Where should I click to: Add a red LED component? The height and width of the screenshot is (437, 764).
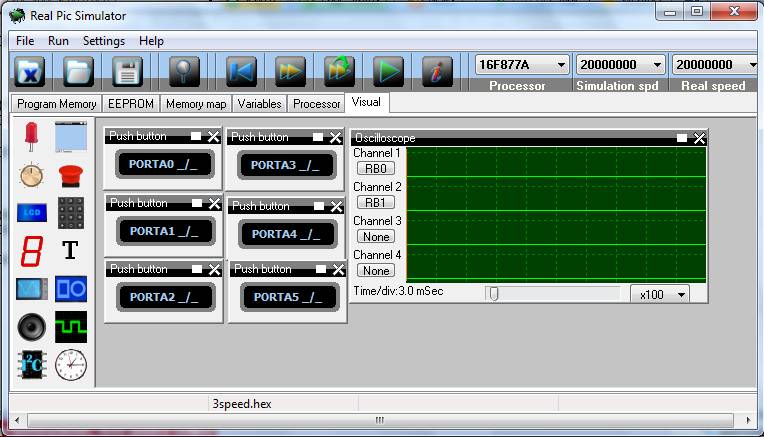(31, 137)
